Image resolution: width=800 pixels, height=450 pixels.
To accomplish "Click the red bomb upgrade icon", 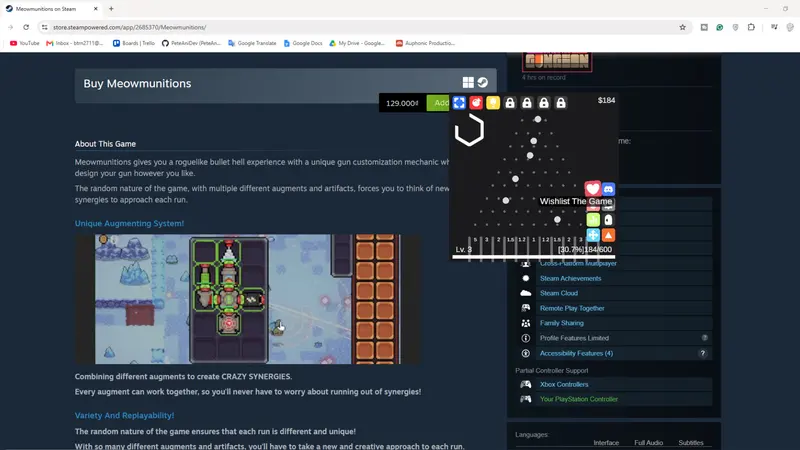I will pos(476,103).
